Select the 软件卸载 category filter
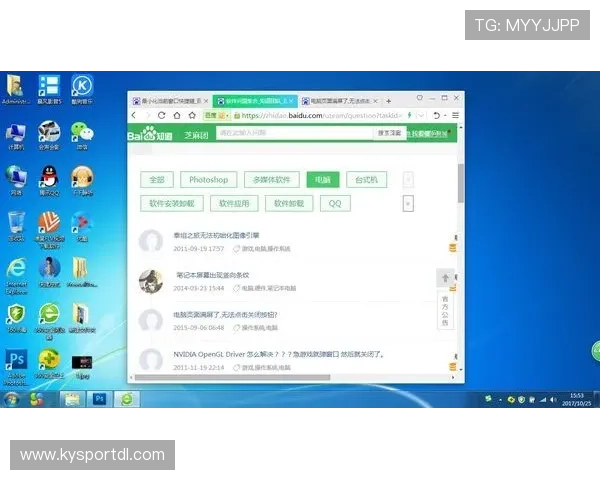 click(289, 204)
